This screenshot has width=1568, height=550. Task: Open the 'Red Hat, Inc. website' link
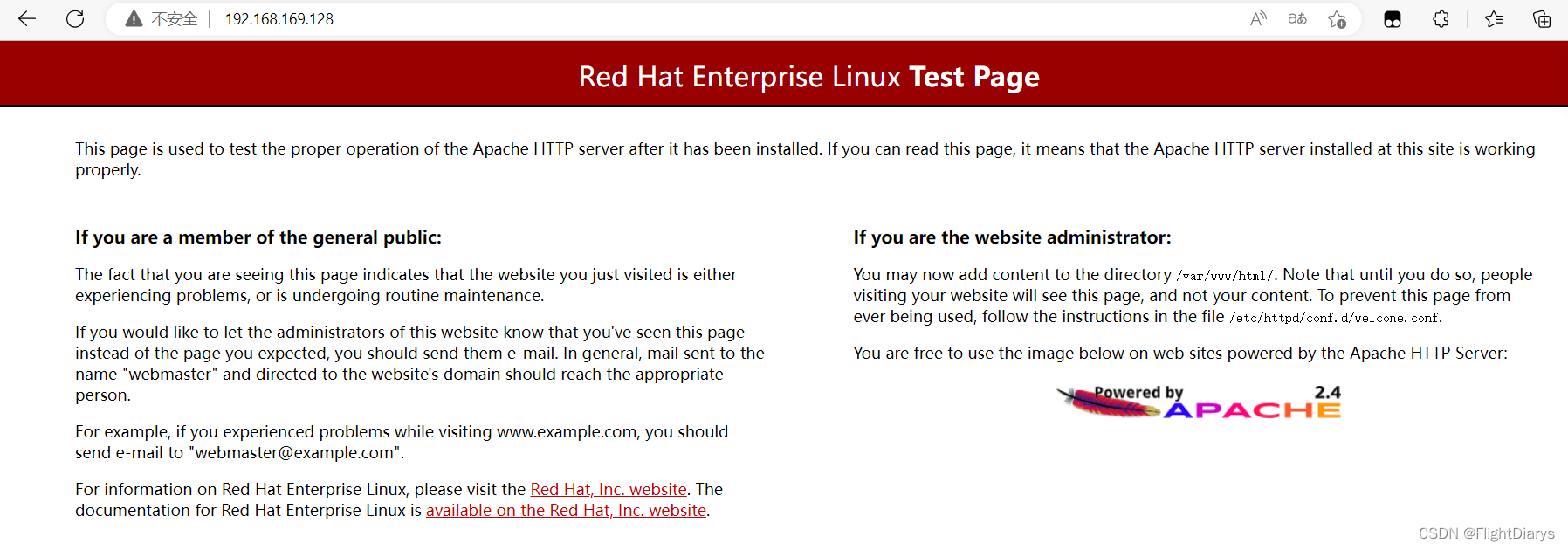(609, 489)
